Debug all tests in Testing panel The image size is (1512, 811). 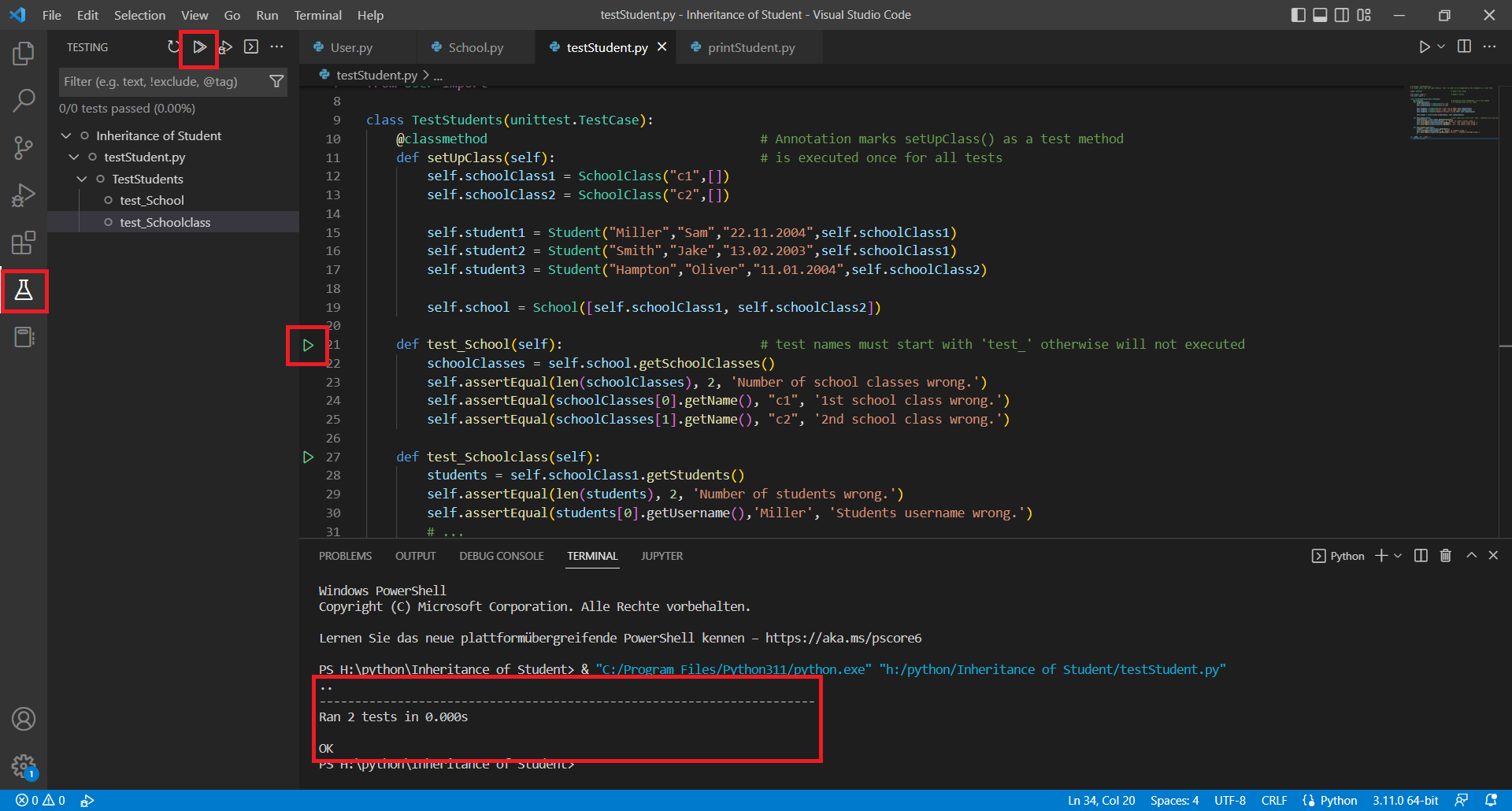(226, 47)
